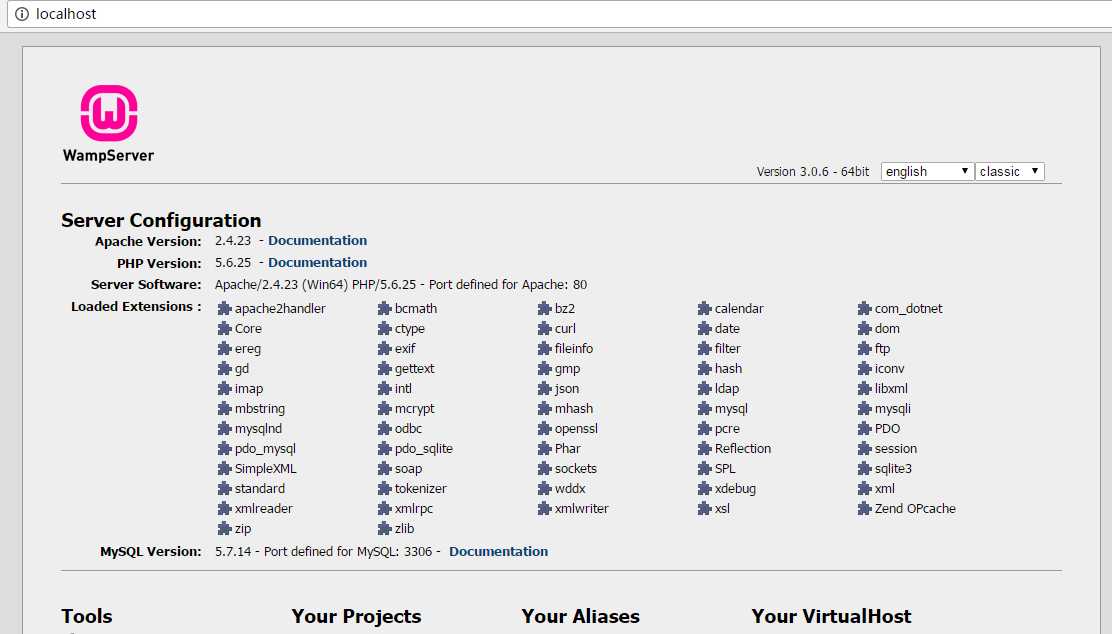The height and width of the screenshot is (634, 1112).
Task: Click Version 3.0.6 - 64bit text
Action: click(x=813, y=172)
